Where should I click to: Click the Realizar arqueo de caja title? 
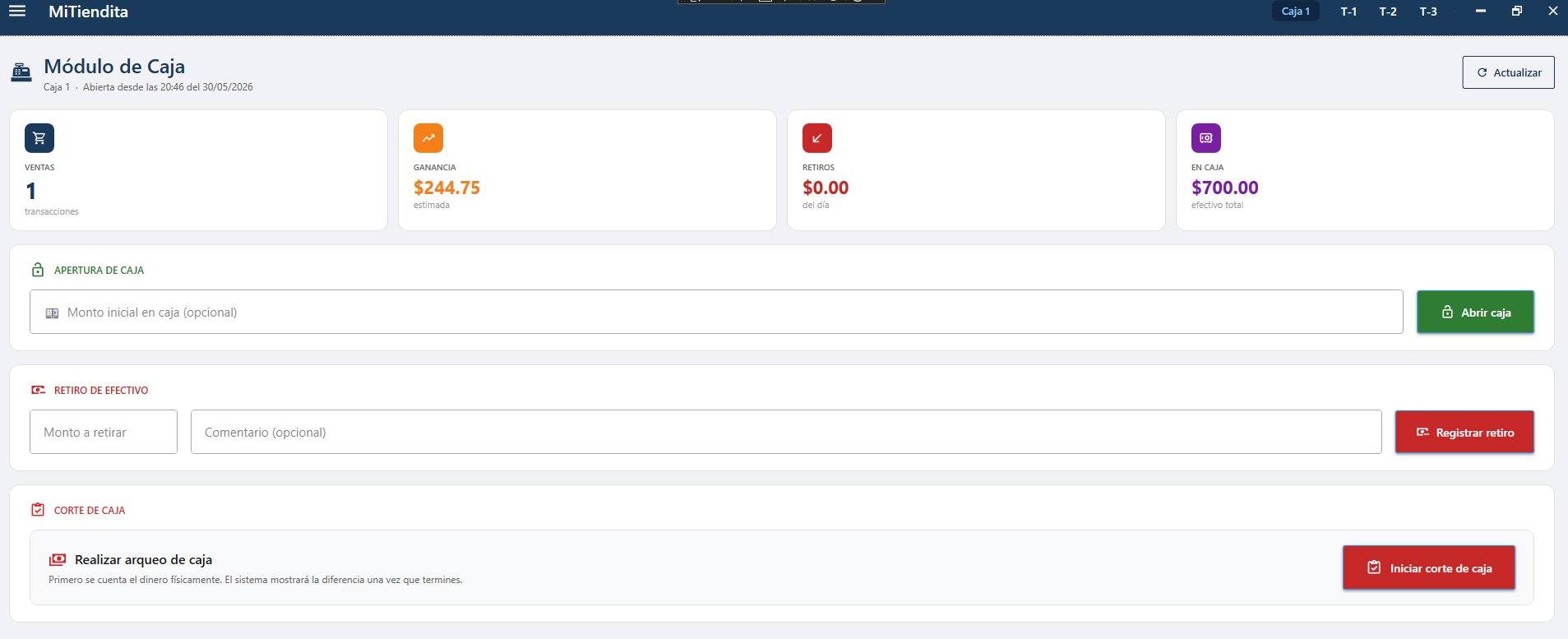pyautogui.click(x=143, y=559)
